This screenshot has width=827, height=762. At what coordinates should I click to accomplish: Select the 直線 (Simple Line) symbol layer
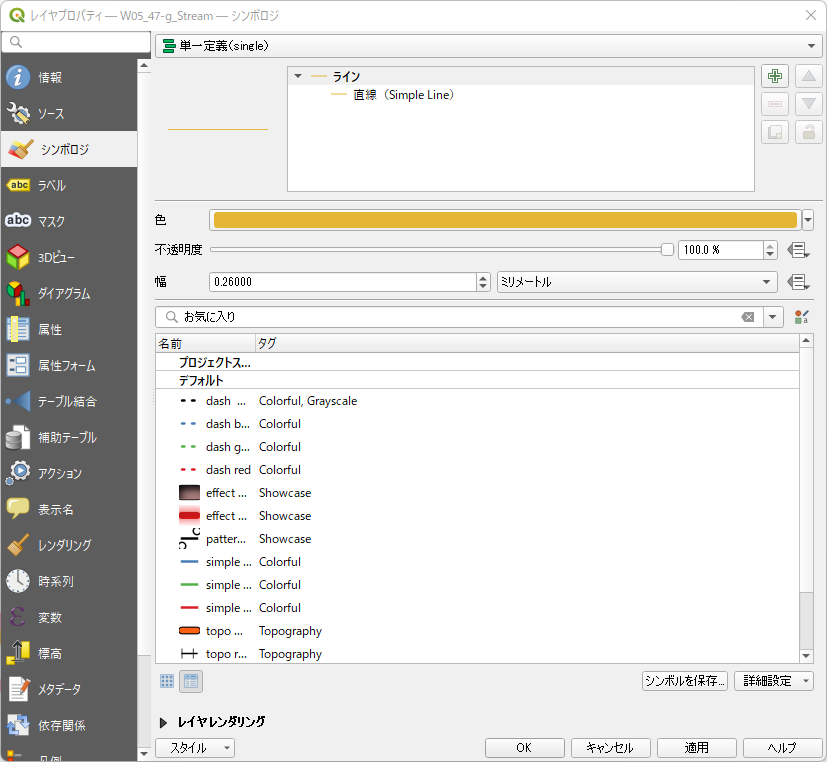[402, 95]
